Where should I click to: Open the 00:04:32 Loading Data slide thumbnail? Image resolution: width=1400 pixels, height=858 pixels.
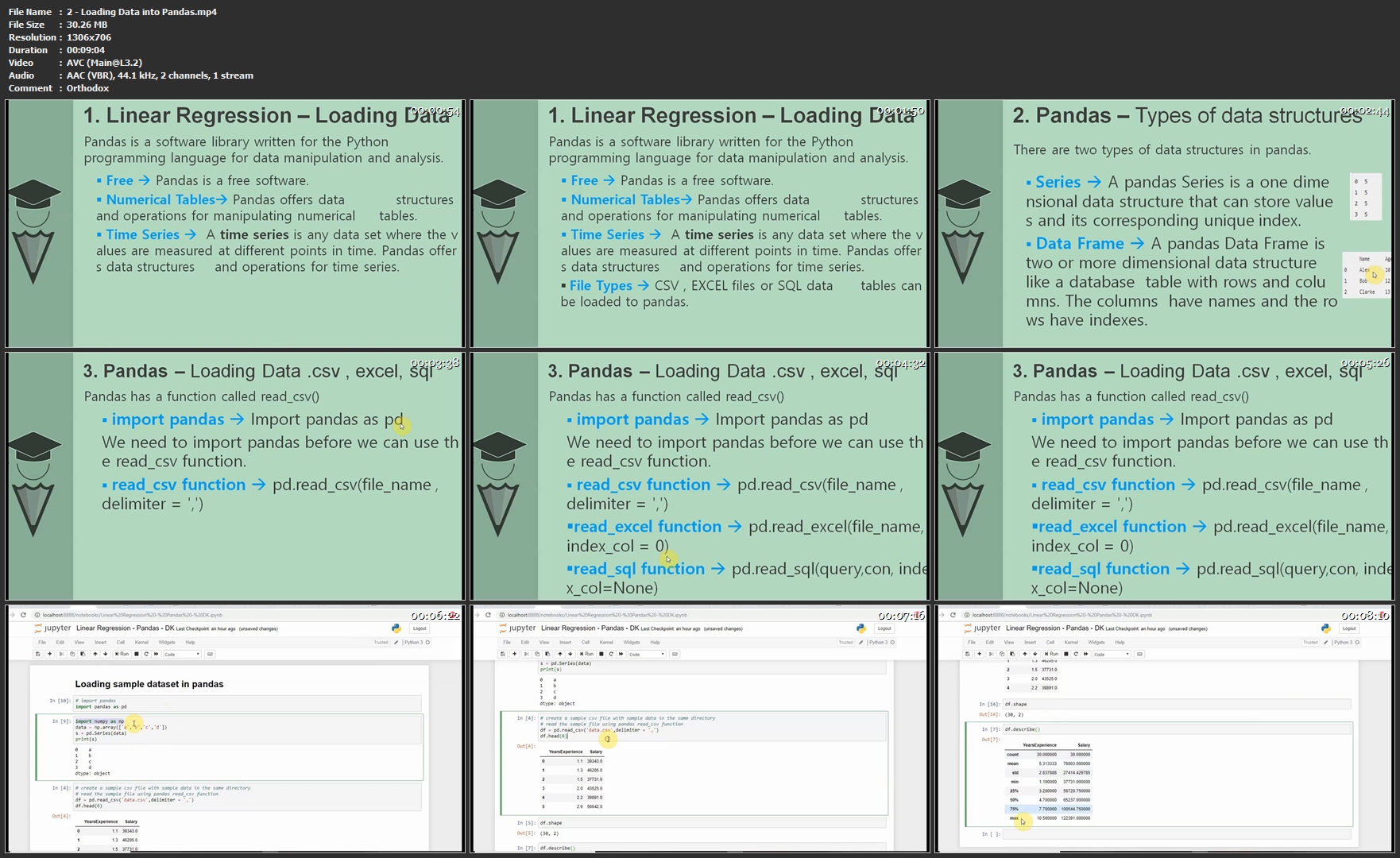(x=699, y=476)
